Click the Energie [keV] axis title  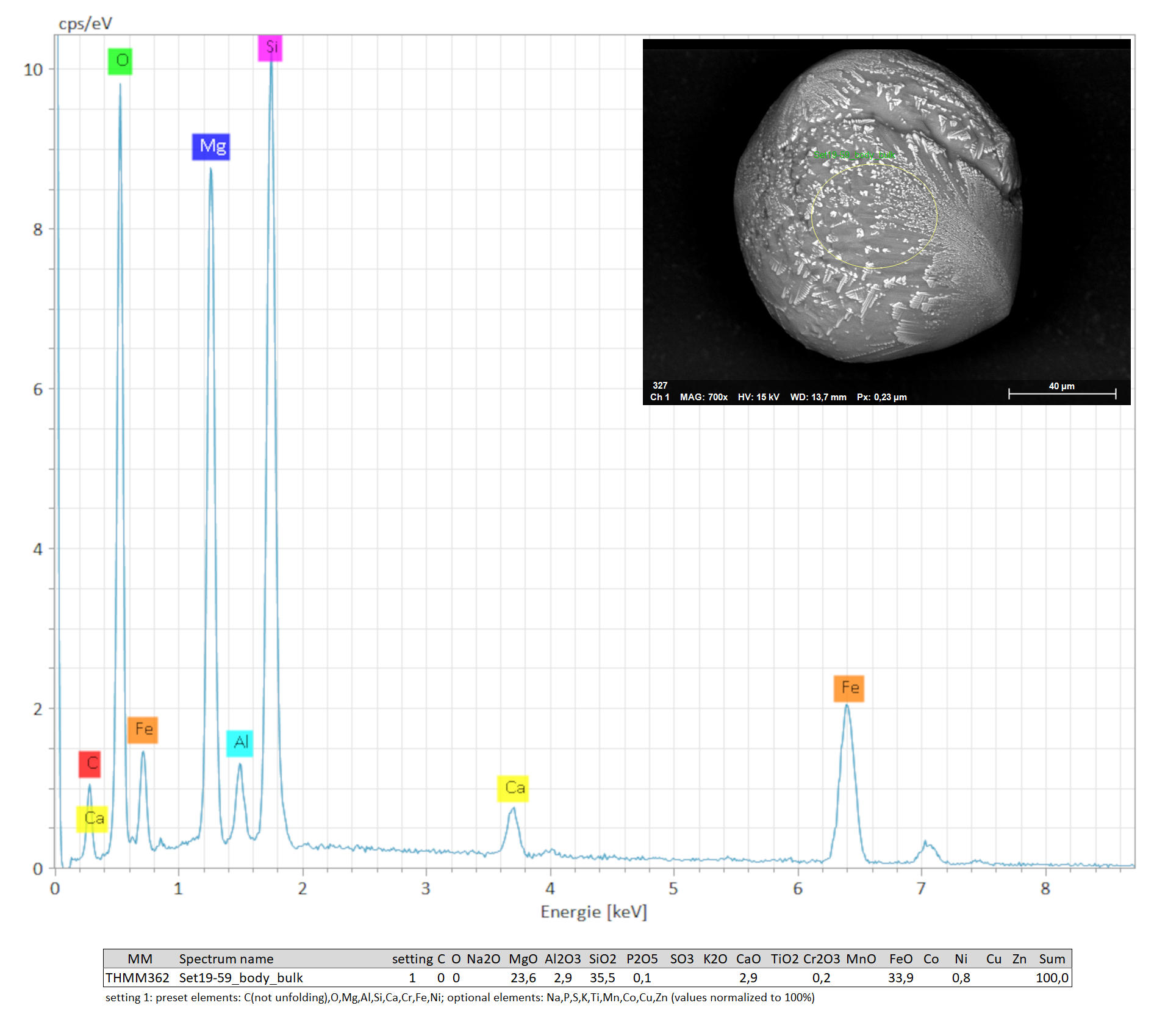(593, 912)
